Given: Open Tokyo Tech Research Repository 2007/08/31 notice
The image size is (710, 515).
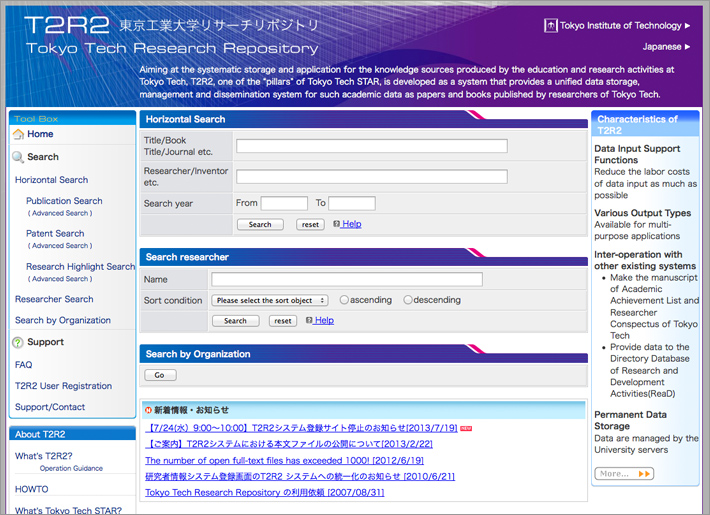Looking at the screenshot, I should pos(264,492).
